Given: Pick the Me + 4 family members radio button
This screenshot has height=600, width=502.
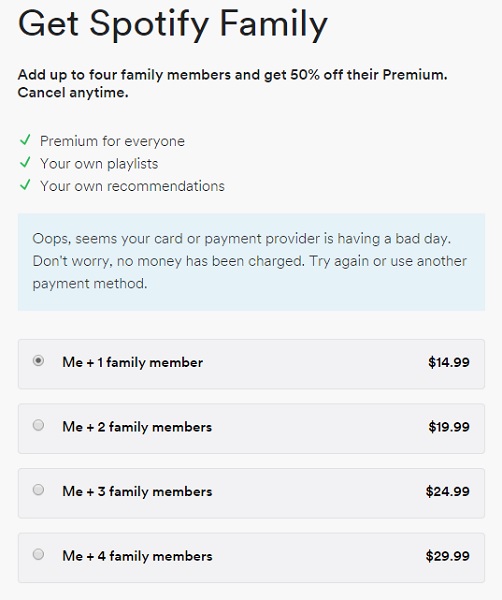Looking at the screenshot, I should (38, 554).
